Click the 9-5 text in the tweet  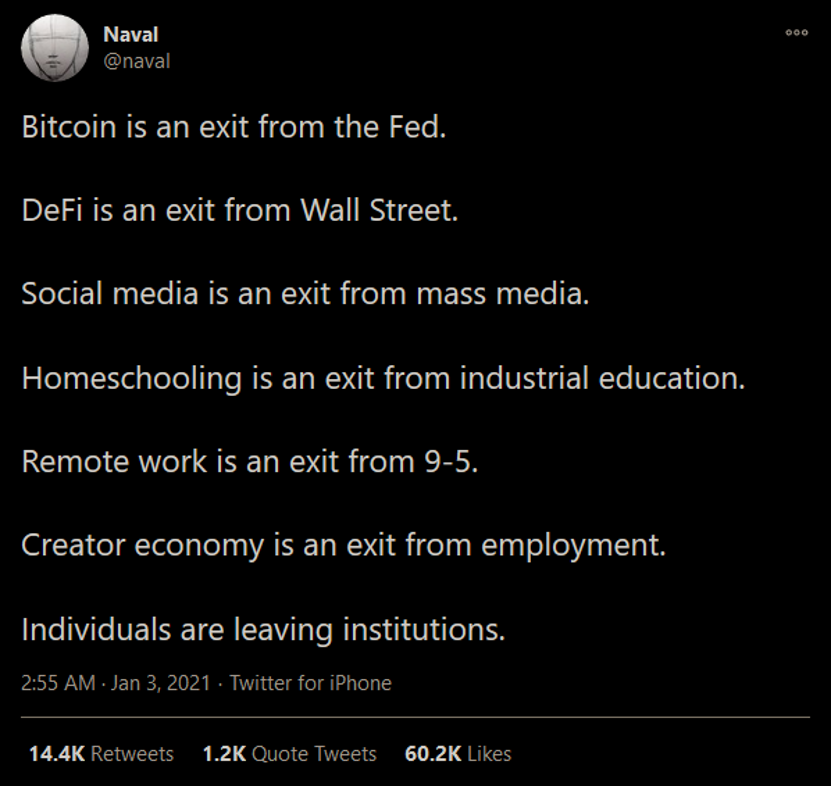tap(450, 461)
